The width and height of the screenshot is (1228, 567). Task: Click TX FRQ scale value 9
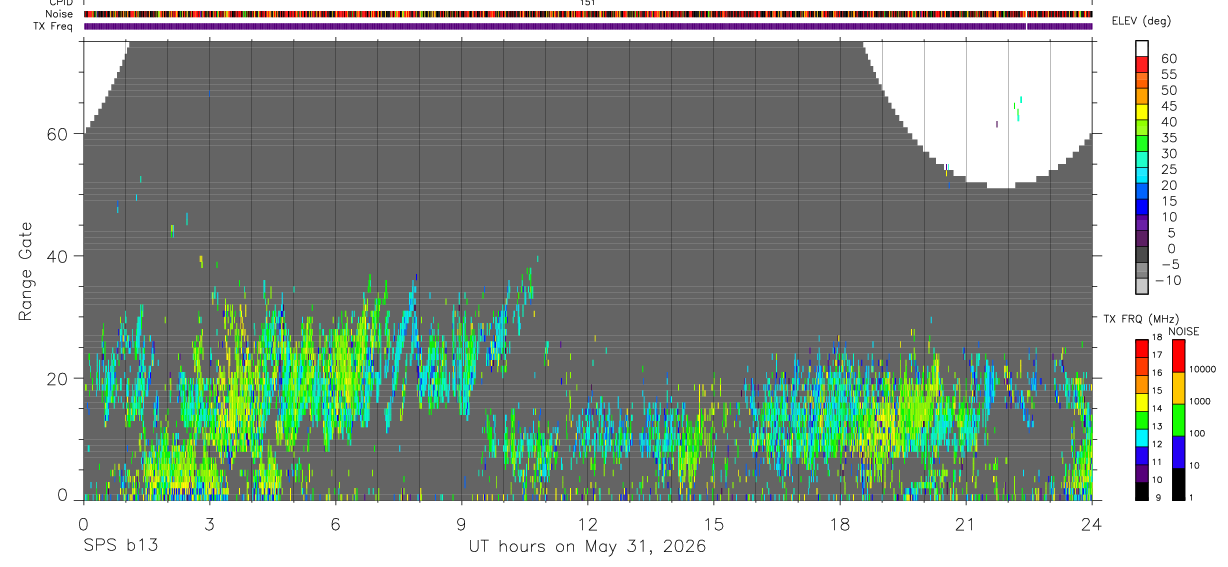1158,497
